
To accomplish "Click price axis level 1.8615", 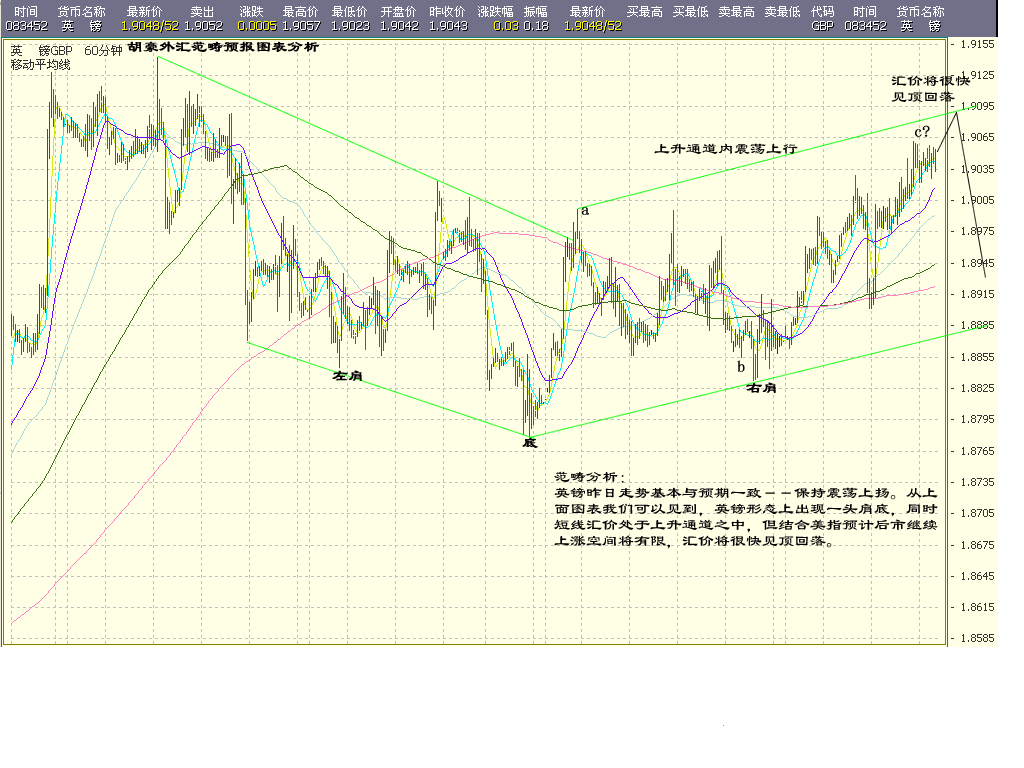I will click(x=978, y=607).
